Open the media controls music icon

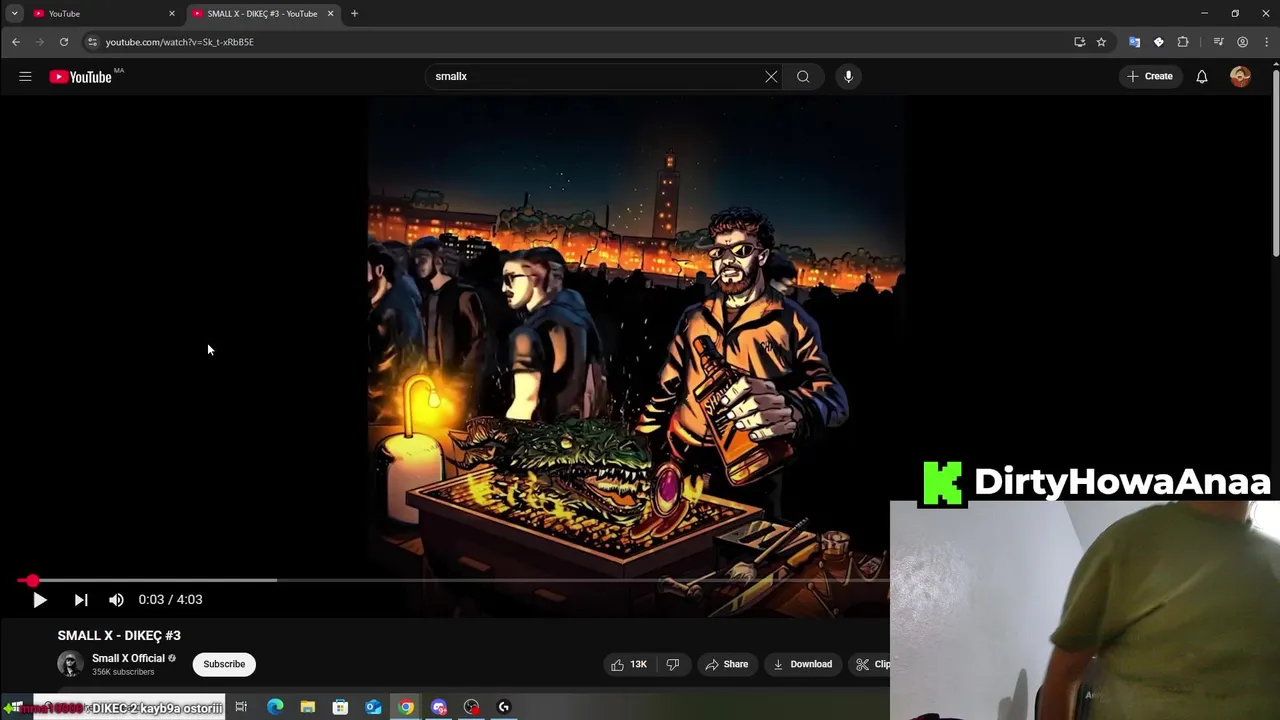1218,42
